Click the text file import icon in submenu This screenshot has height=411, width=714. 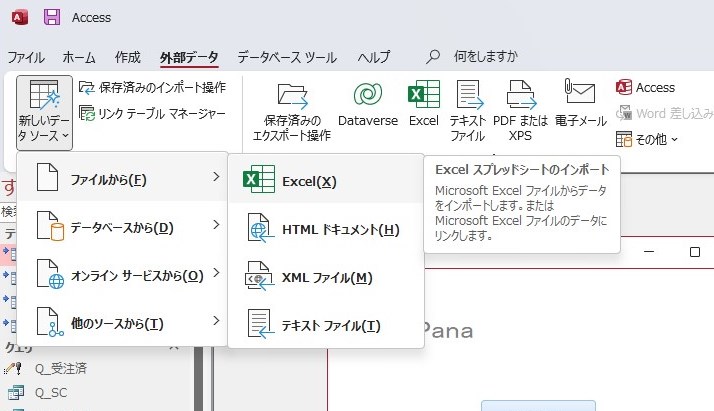(261, 324)
